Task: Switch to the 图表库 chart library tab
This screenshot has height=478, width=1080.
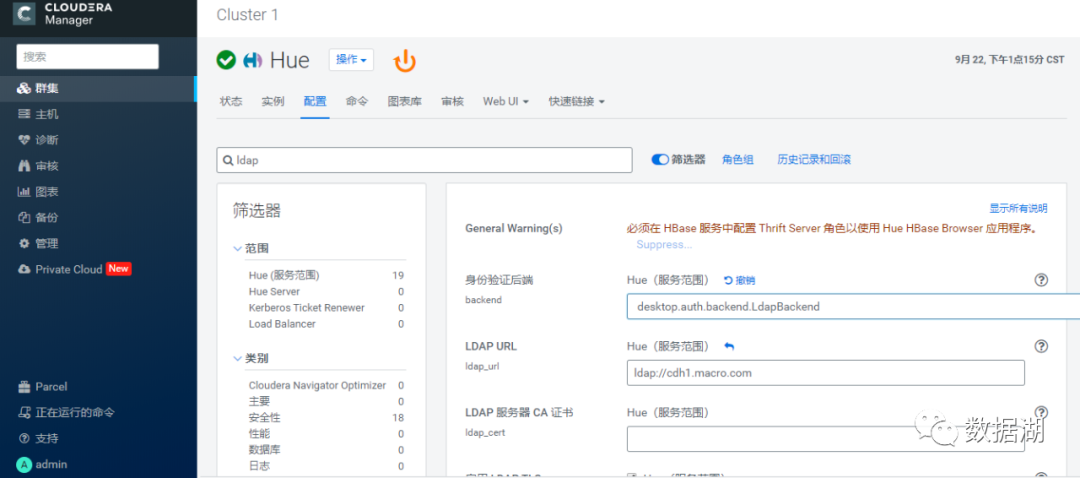Action: click(x=404, y=101)
